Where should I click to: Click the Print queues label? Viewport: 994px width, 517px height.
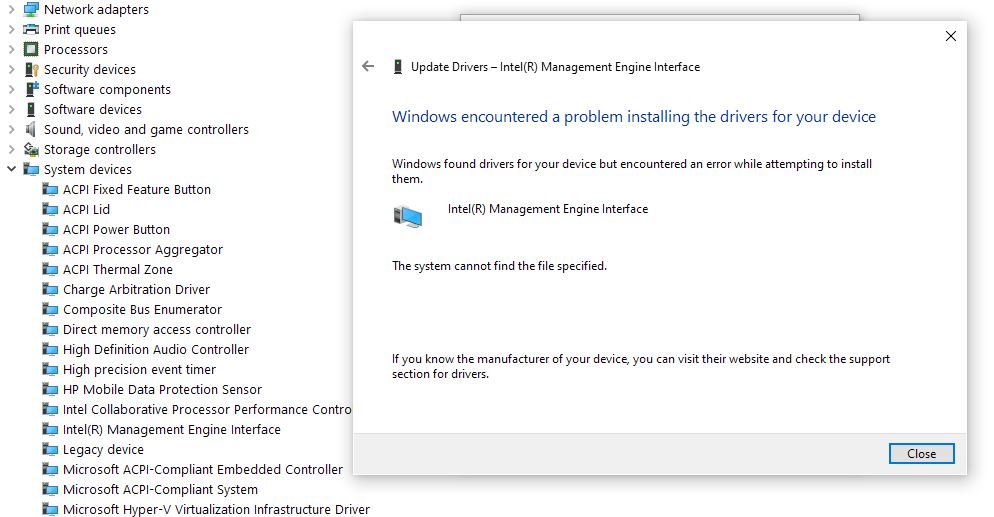coord(80,29)
